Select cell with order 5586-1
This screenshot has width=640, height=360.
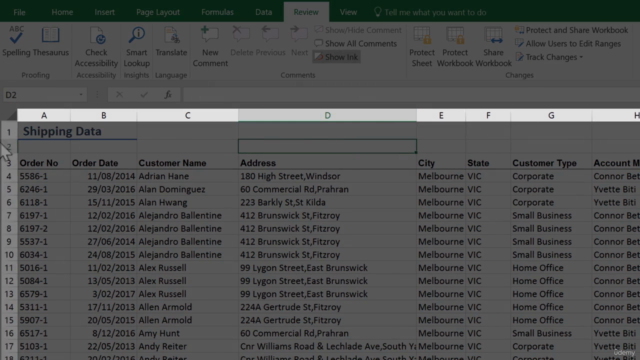(x=44, y=176)
